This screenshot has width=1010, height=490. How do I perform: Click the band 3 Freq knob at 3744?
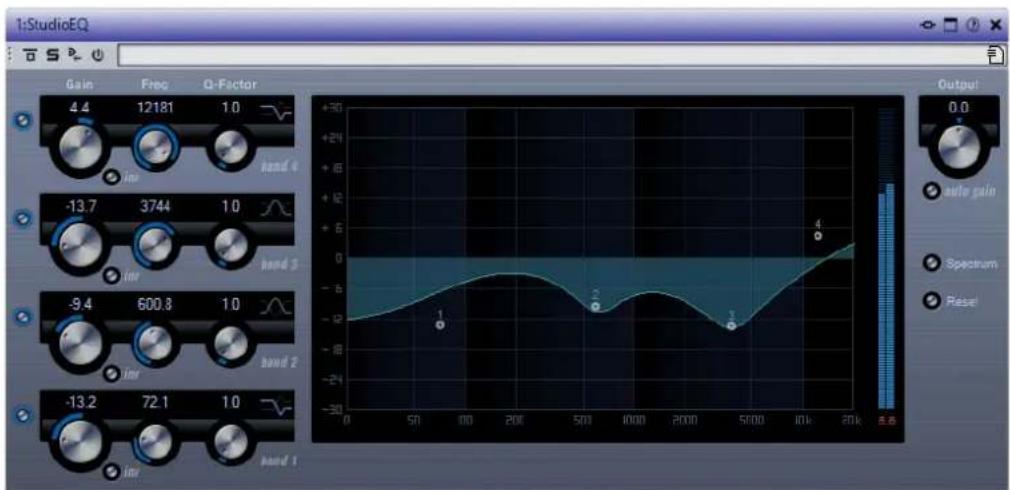click(x=155, y=244)
